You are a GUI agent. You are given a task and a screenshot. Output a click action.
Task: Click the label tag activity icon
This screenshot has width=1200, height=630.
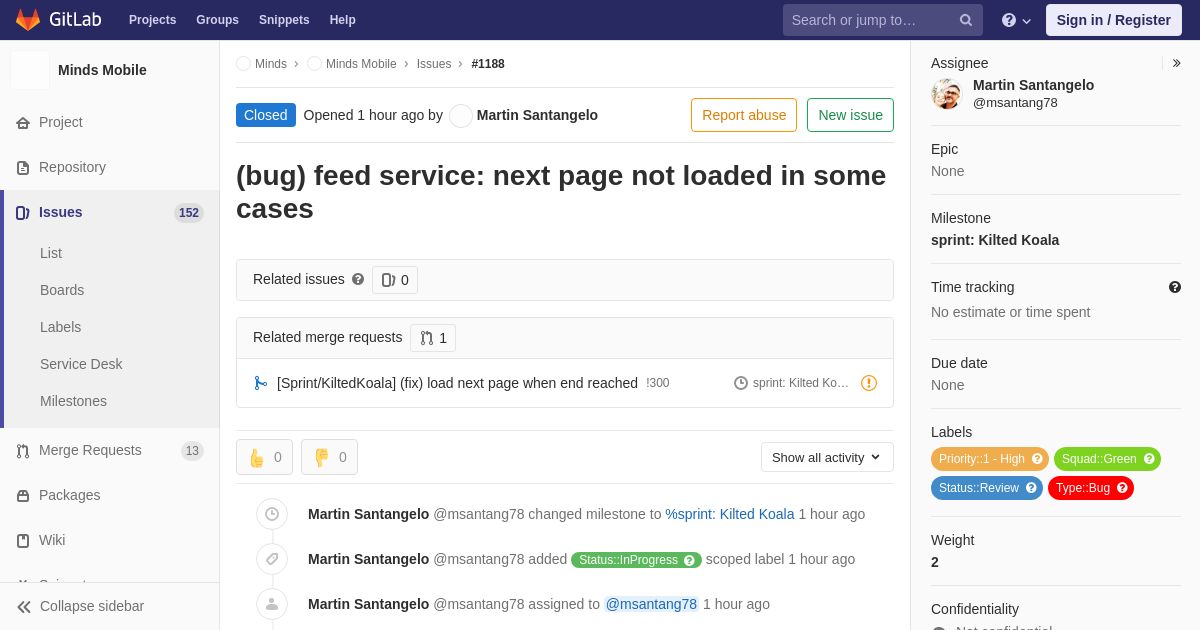(x=272, y=559)
